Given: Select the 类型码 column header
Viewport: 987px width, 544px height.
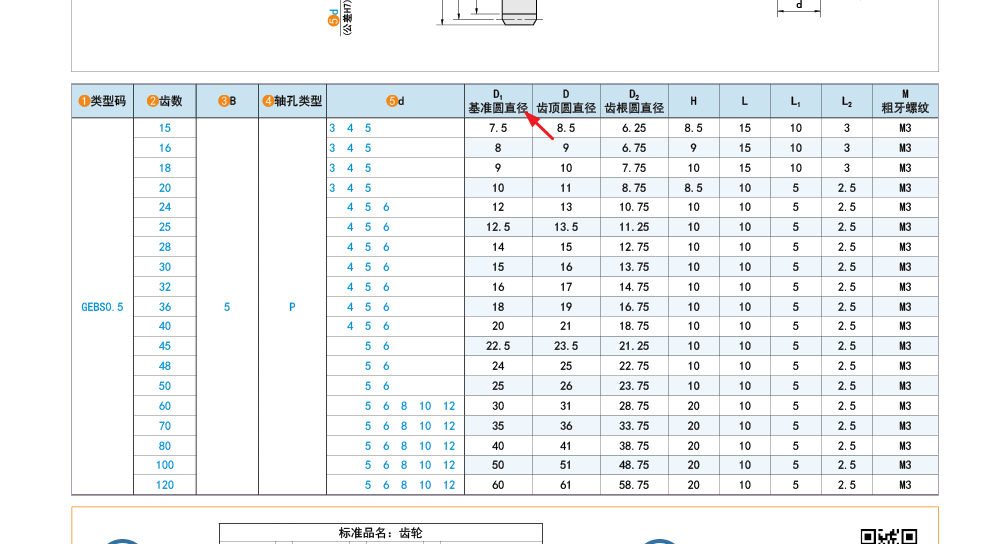Looking at the screenshot, I should [x=102, y=101].
